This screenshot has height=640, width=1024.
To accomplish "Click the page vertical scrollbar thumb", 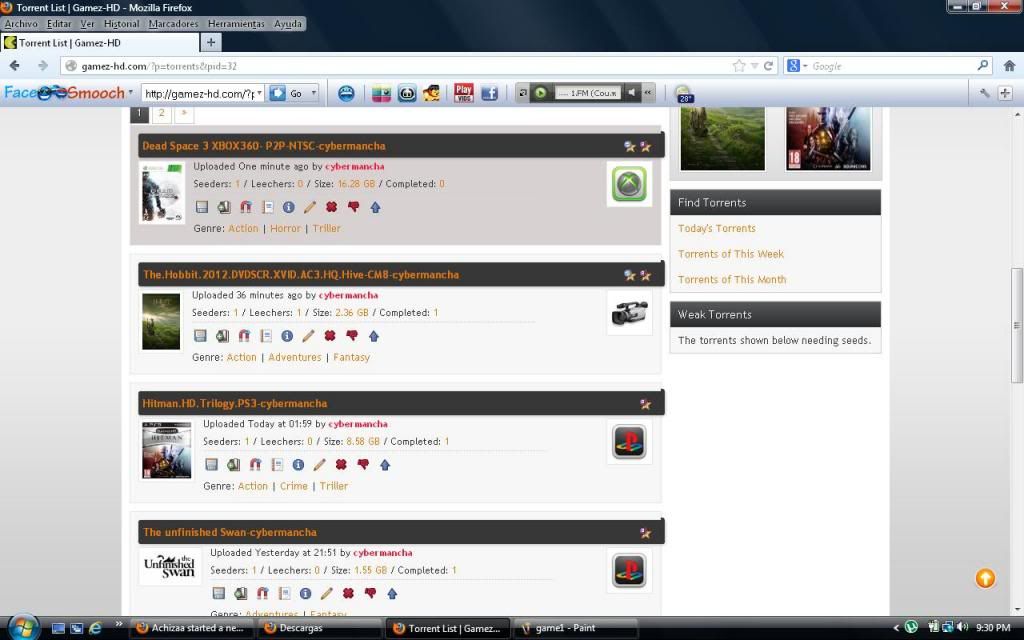I will pos(1017,325).
